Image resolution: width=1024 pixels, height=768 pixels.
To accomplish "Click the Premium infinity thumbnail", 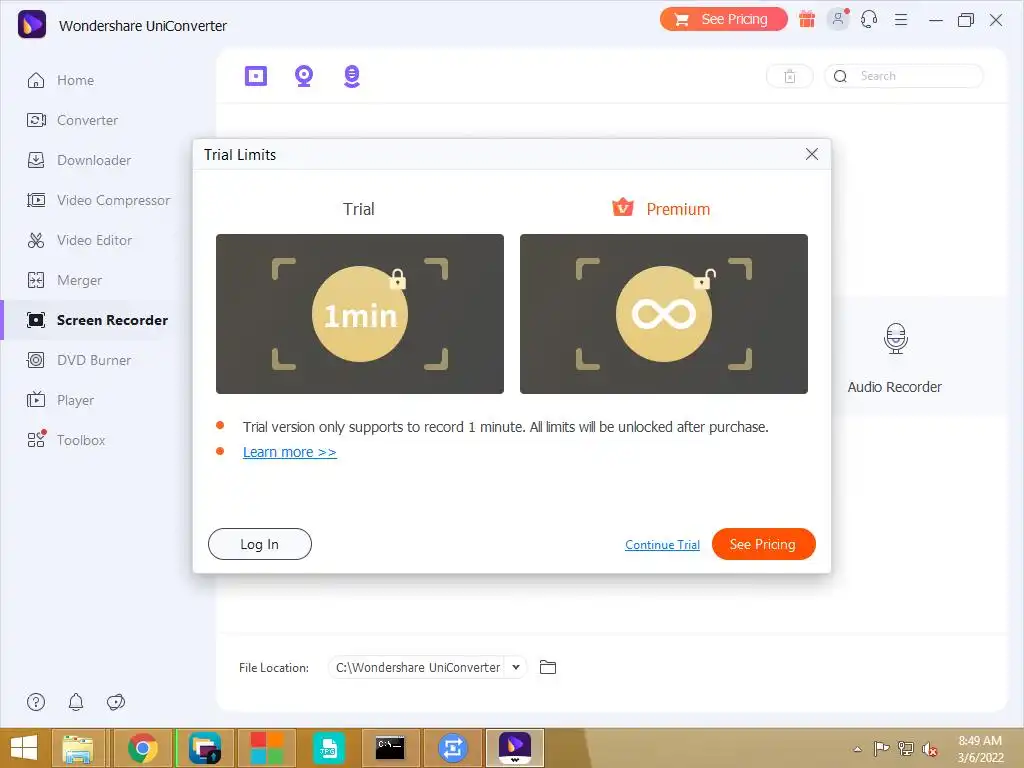I will pyautogui.click(x=664, y=314).
